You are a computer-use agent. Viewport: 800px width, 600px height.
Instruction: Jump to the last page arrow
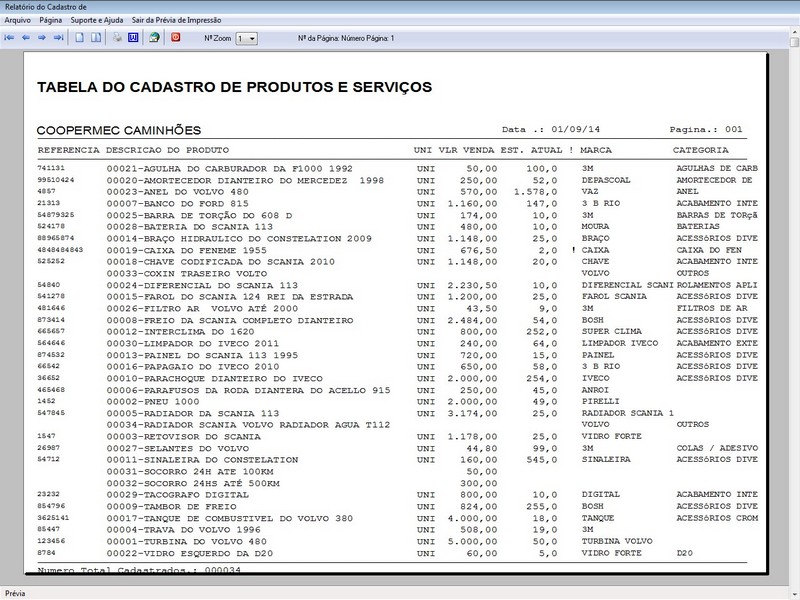pyautogui.click(x=58, y=38)
